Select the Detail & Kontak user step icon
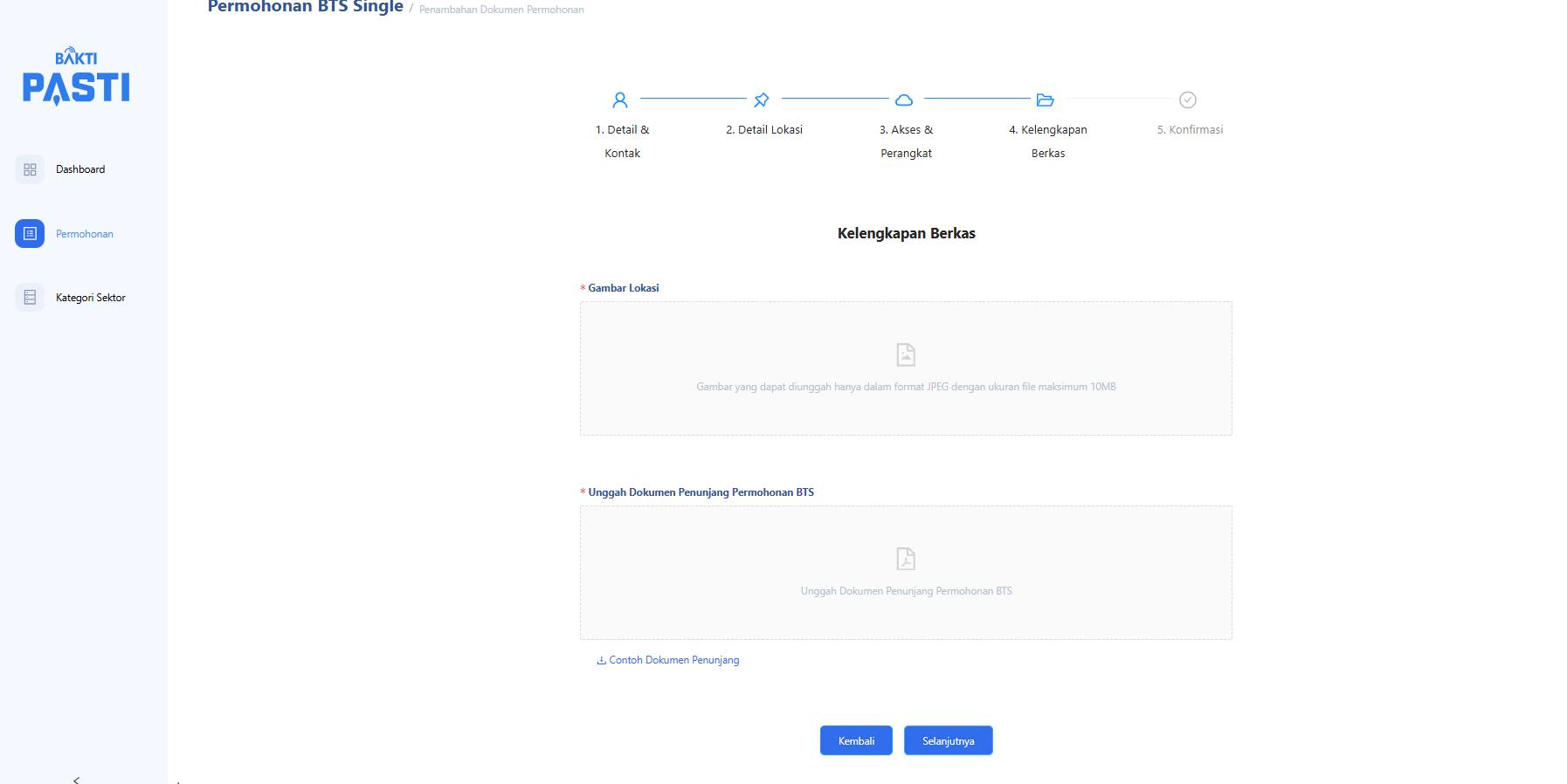This screenshot has width=1567, height=784. pyautogui.click(x=620, y=100)
